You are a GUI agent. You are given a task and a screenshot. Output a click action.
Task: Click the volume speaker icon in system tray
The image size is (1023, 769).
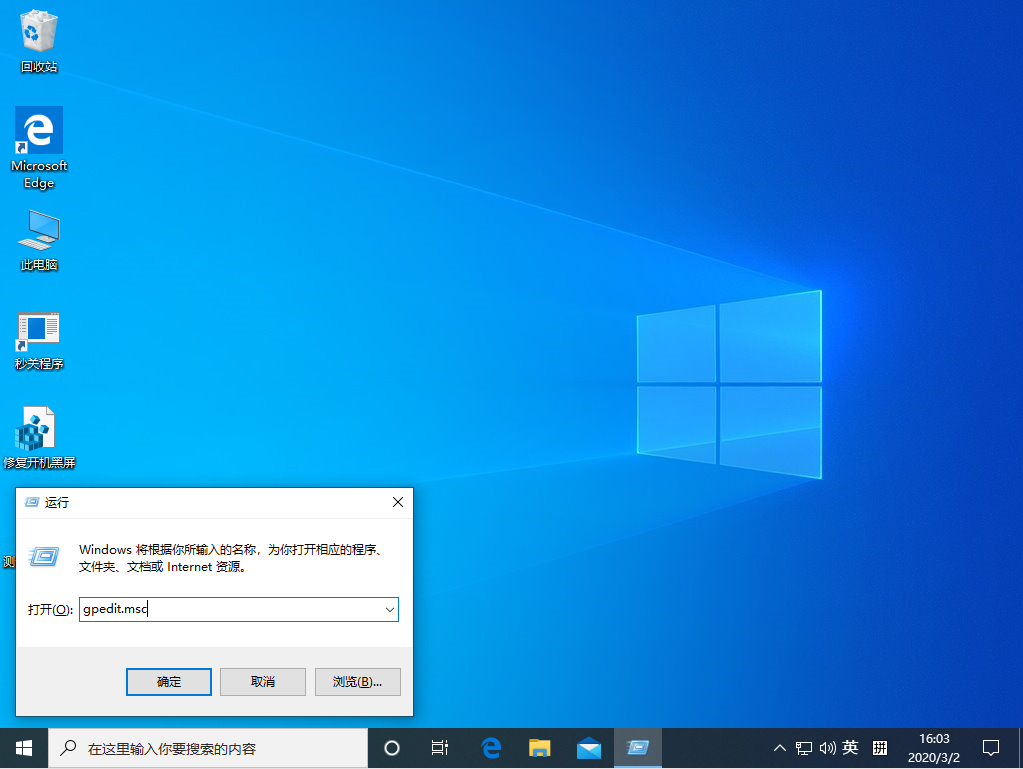(x=826, y=747)
